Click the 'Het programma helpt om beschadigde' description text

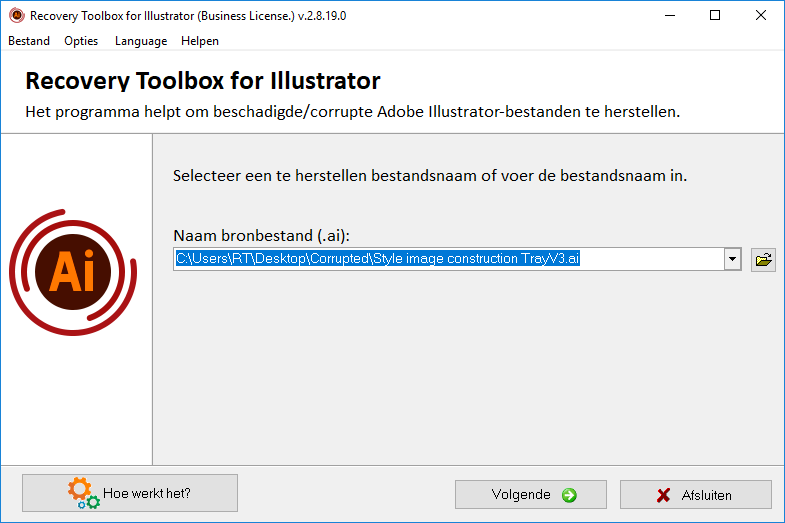point(352,112)
